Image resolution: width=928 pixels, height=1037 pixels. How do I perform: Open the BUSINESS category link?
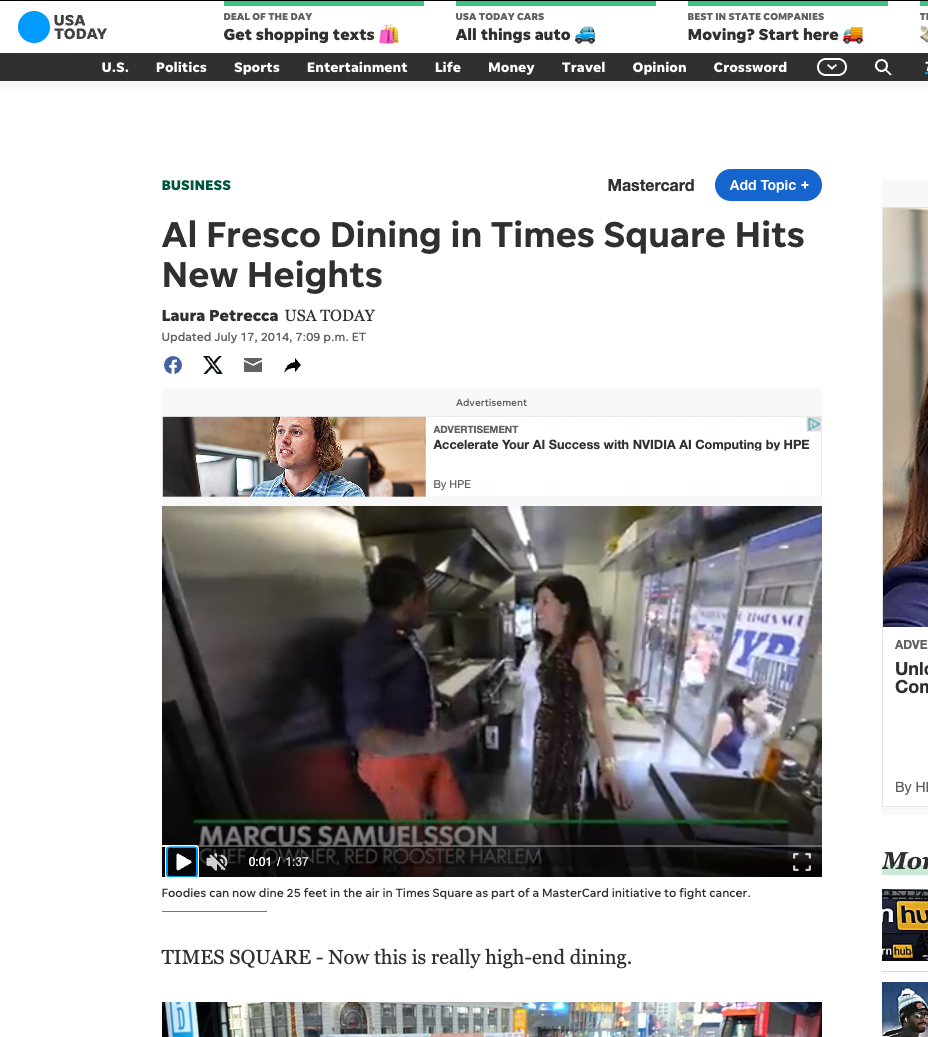[x=196, y=185]
